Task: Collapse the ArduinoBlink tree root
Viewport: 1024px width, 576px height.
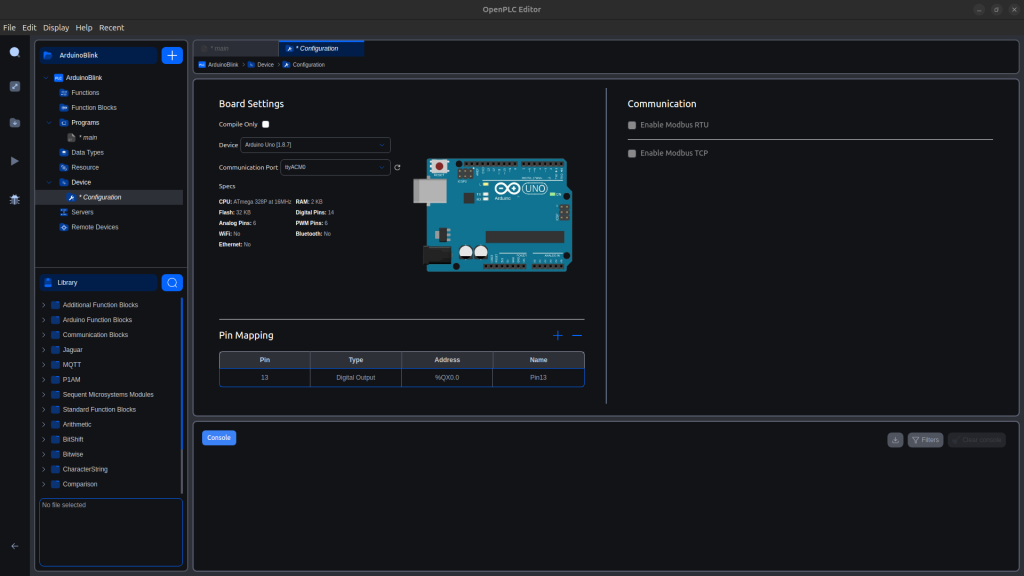Action: (x=46, y=78)
